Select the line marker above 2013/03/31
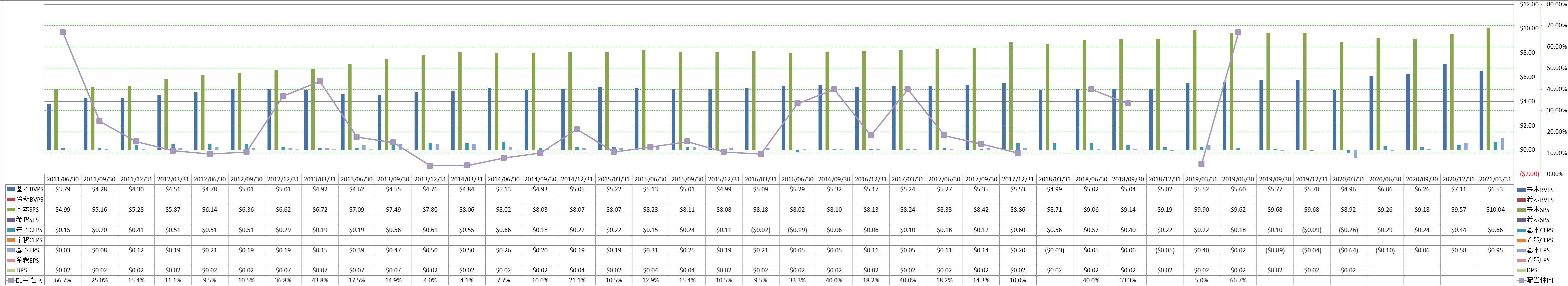This screenshot has height=286, width=1568. pyautogui.click(x=320, y=81)
